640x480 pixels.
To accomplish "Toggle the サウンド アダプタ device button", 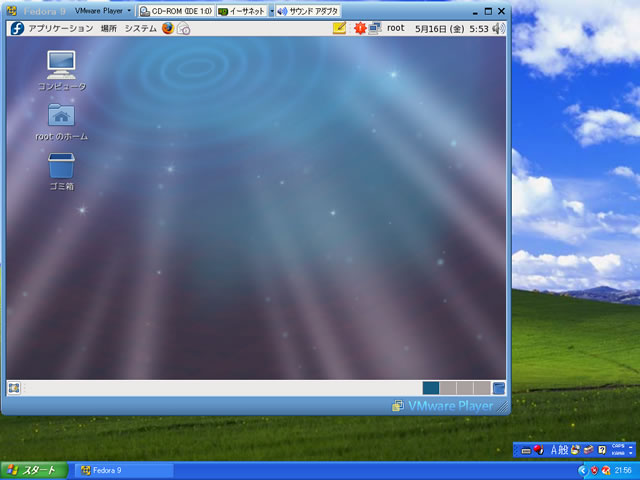I will point(307,10).
